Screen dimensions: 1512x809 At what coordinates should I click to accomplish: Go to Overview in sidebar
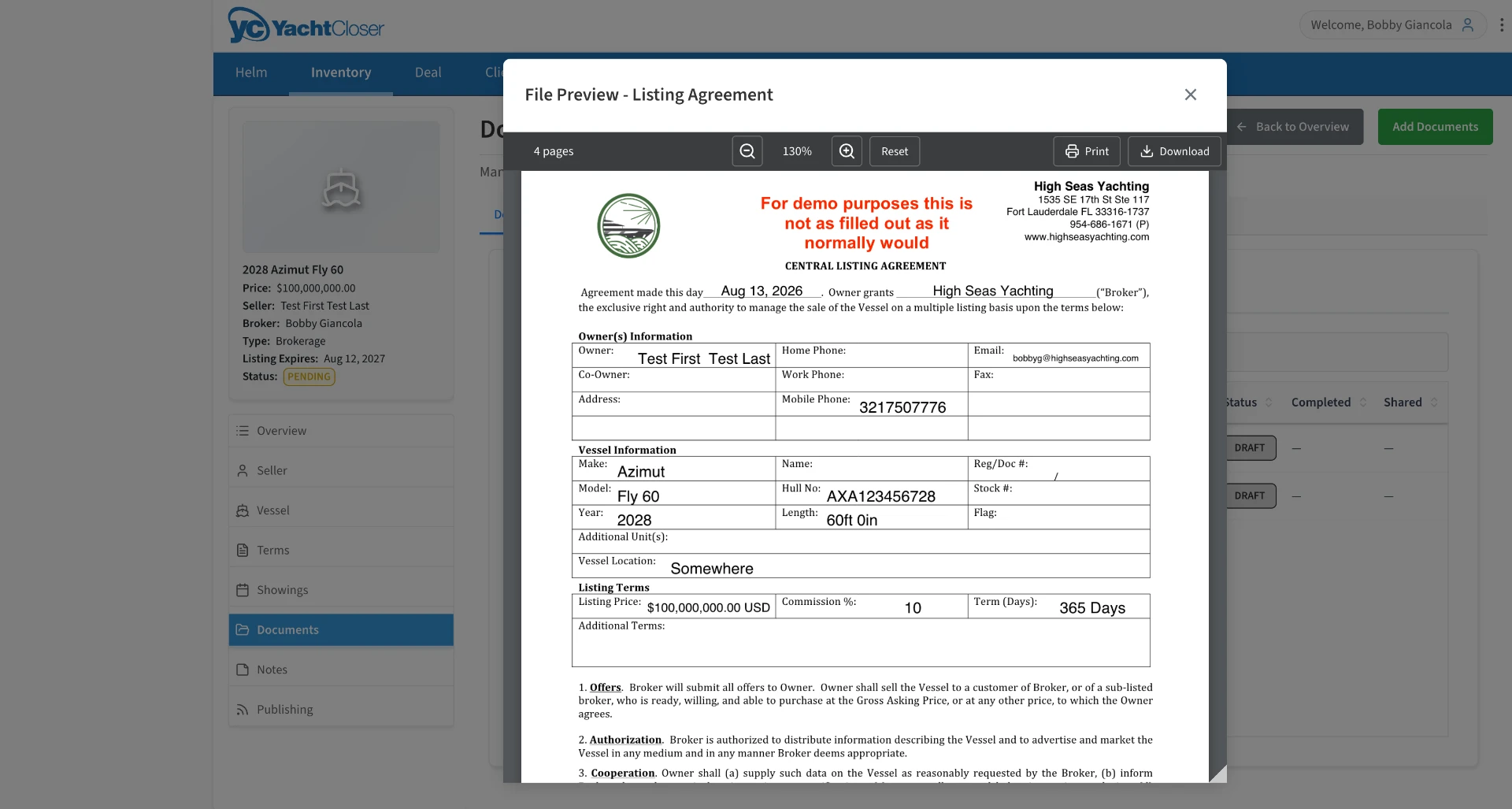pos(341,431)
